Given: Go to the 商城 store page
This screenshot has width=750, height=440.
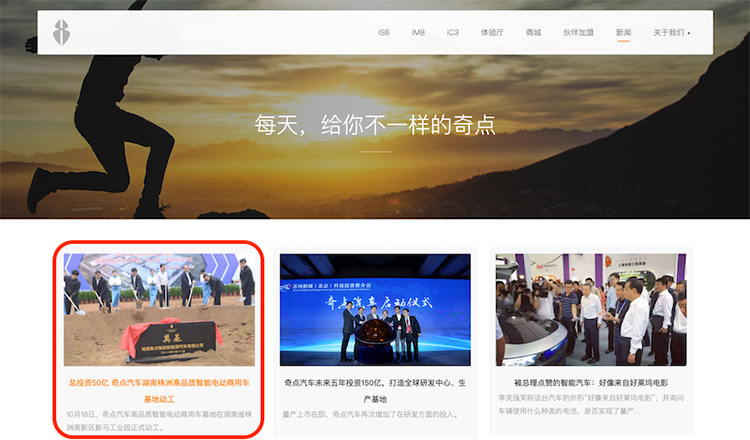Looking at the screenshot, I should pos(532,33).
